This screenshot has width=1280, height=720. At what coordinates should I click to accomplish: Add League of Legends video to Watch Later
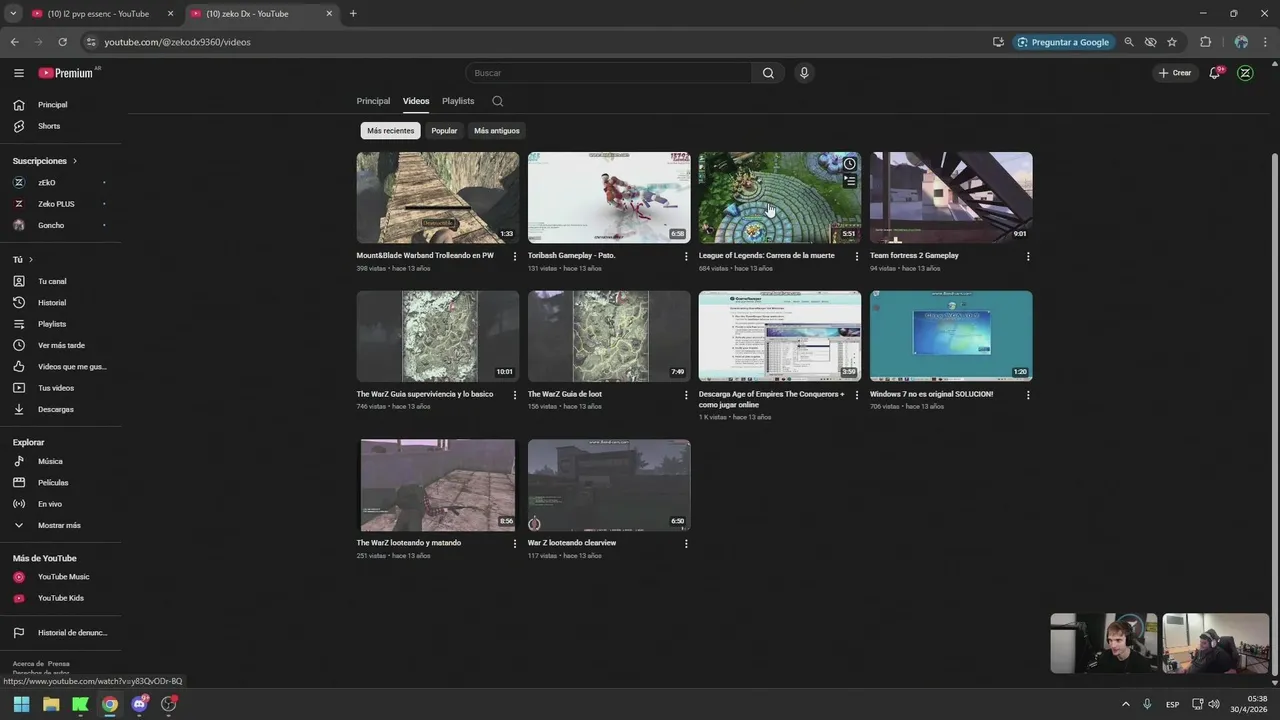[x=849, y=164]
